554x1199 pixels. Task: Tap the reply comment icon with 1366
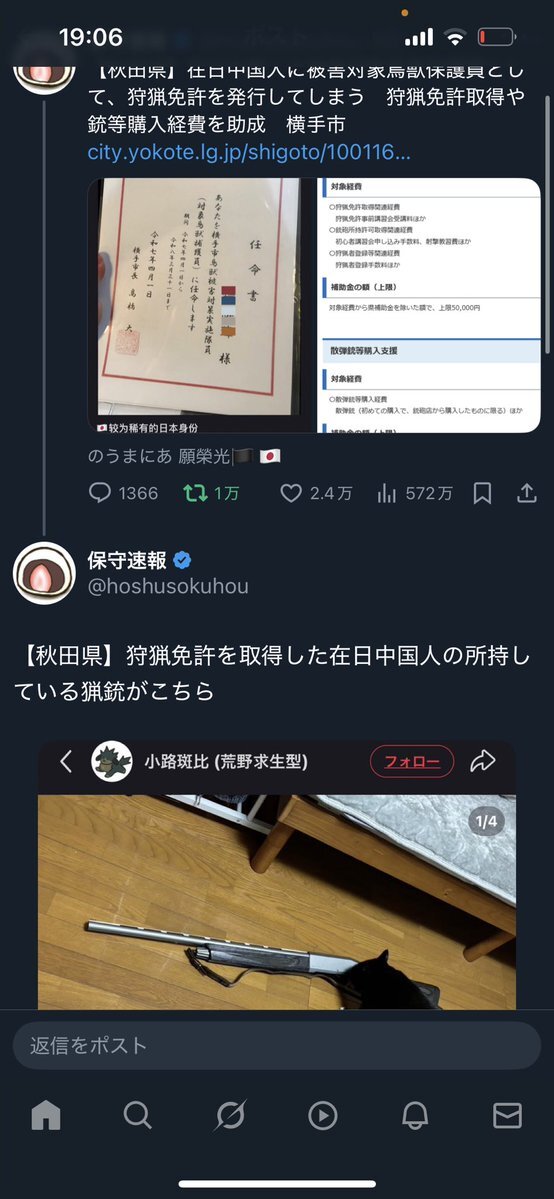(100, 493)
